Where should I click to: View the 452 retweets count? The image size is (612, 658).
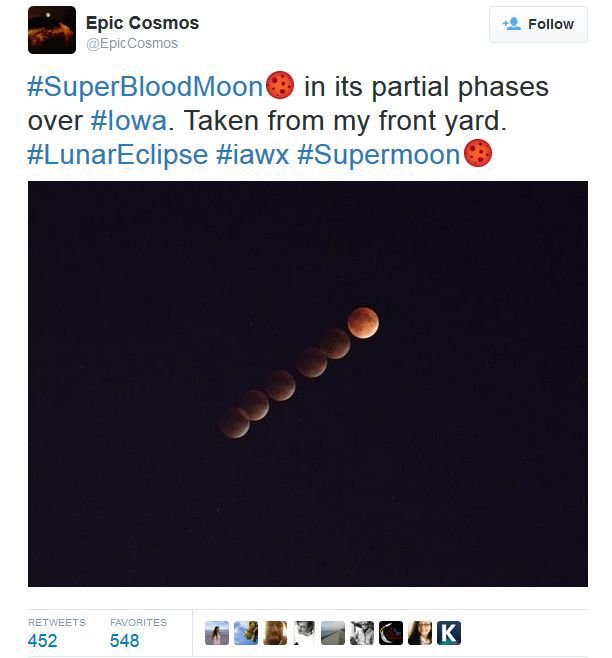click(x=43, y=640)
